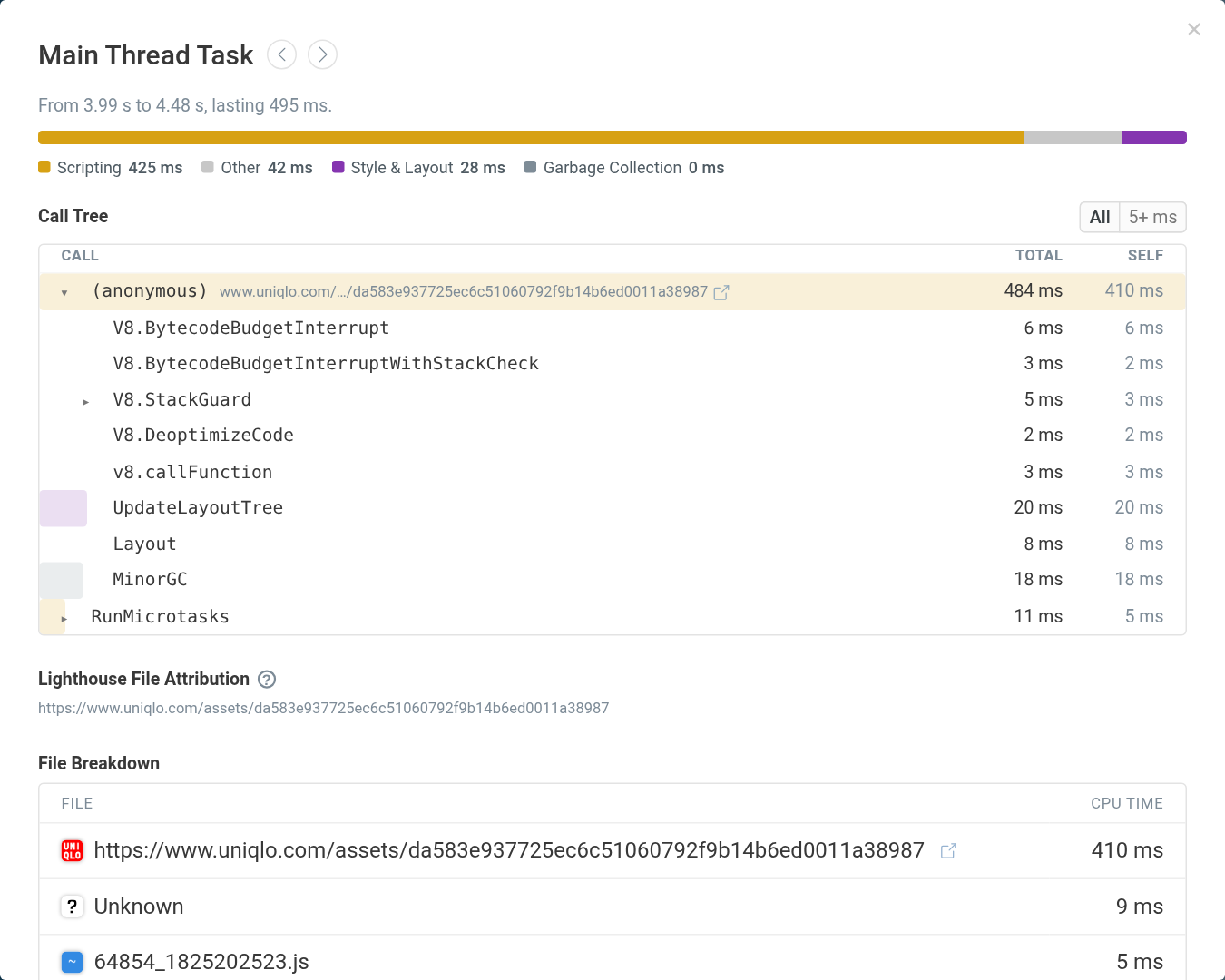Image resolution: width=1225 pixels, height=980 pixels.
Task: Select the Layout call row
Action: (x=612, y=544)
